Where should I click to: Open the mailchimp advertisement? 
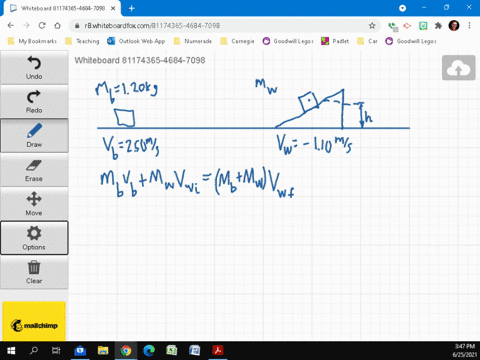pos(34,321)
